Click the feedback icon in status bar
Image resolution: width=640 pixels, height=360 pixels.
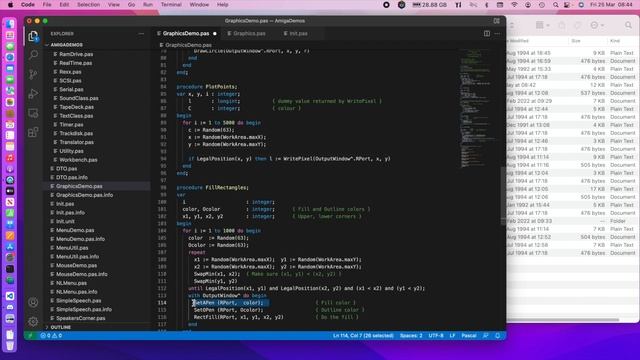pyautogui.click(x=485, y=336)
